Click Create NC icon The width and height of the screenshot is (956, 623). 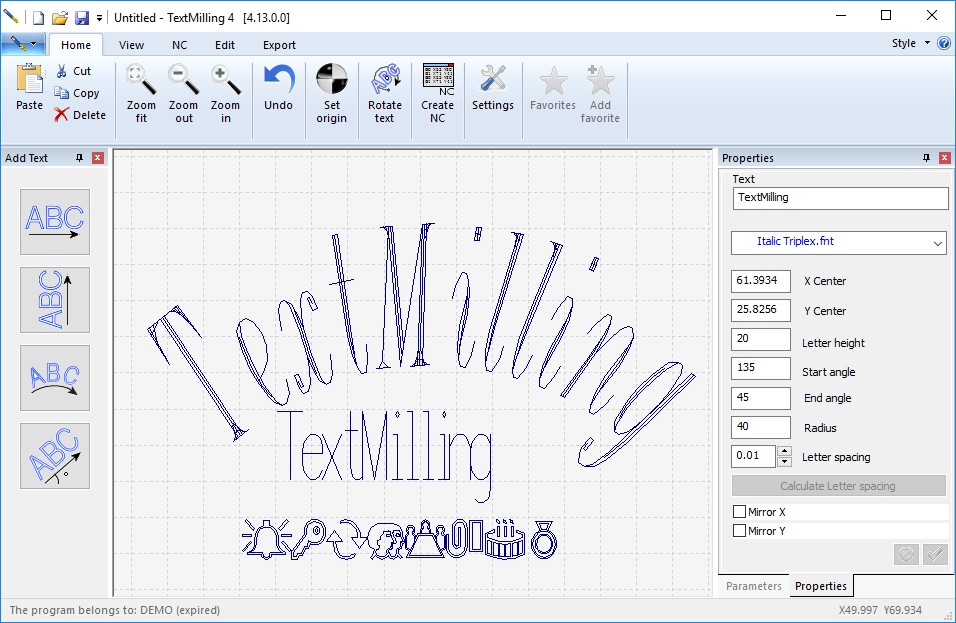[x=438, y=93]
